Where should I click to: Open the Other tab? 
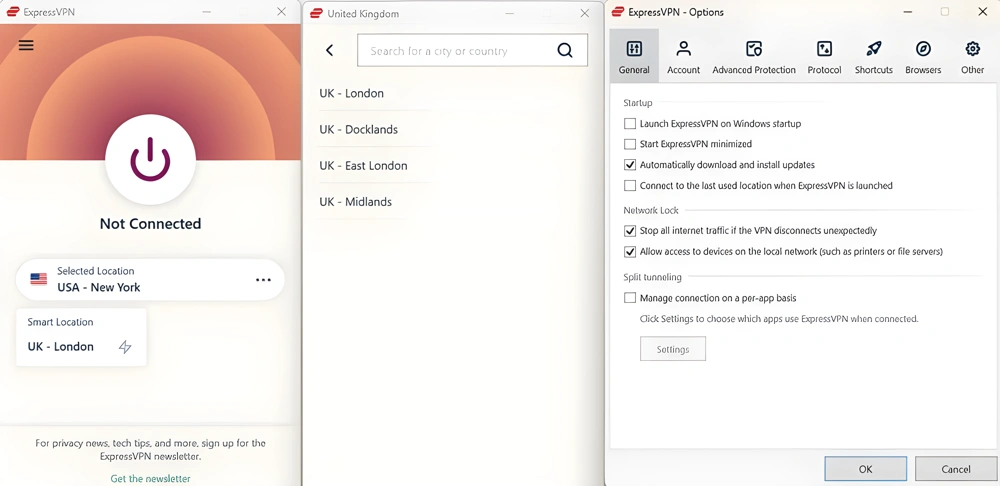click(x=973, y=56)
